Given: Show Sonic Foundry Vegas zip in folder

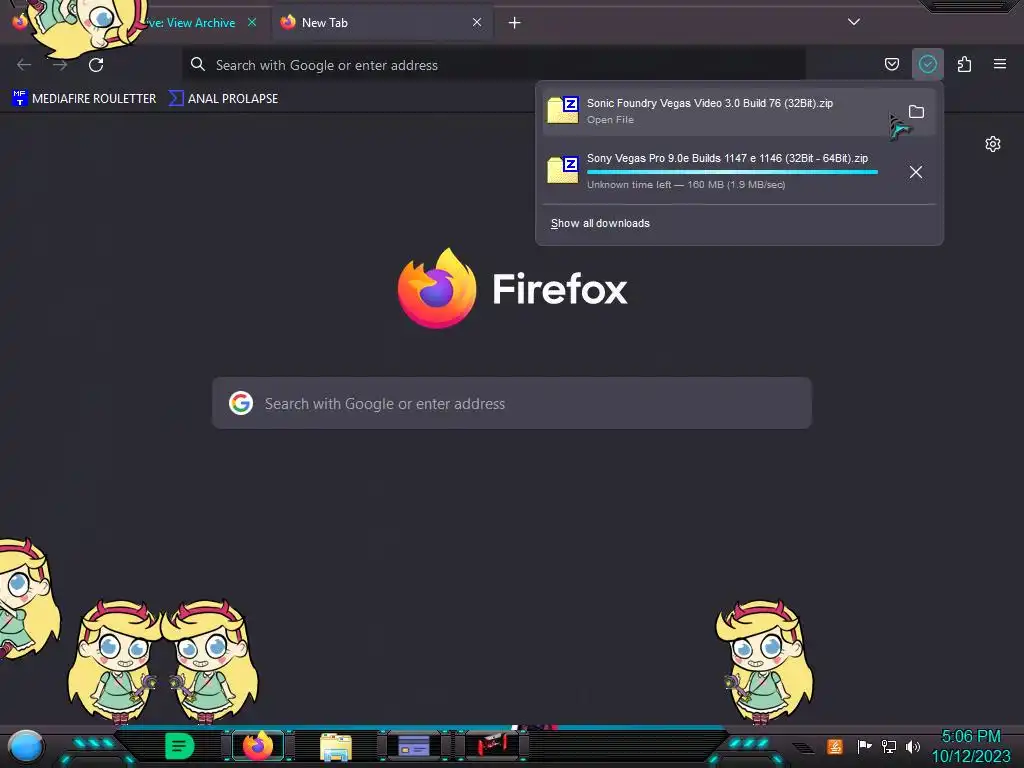Looking at the screenshot, I should pyautogui.click(x=916, y=112).
